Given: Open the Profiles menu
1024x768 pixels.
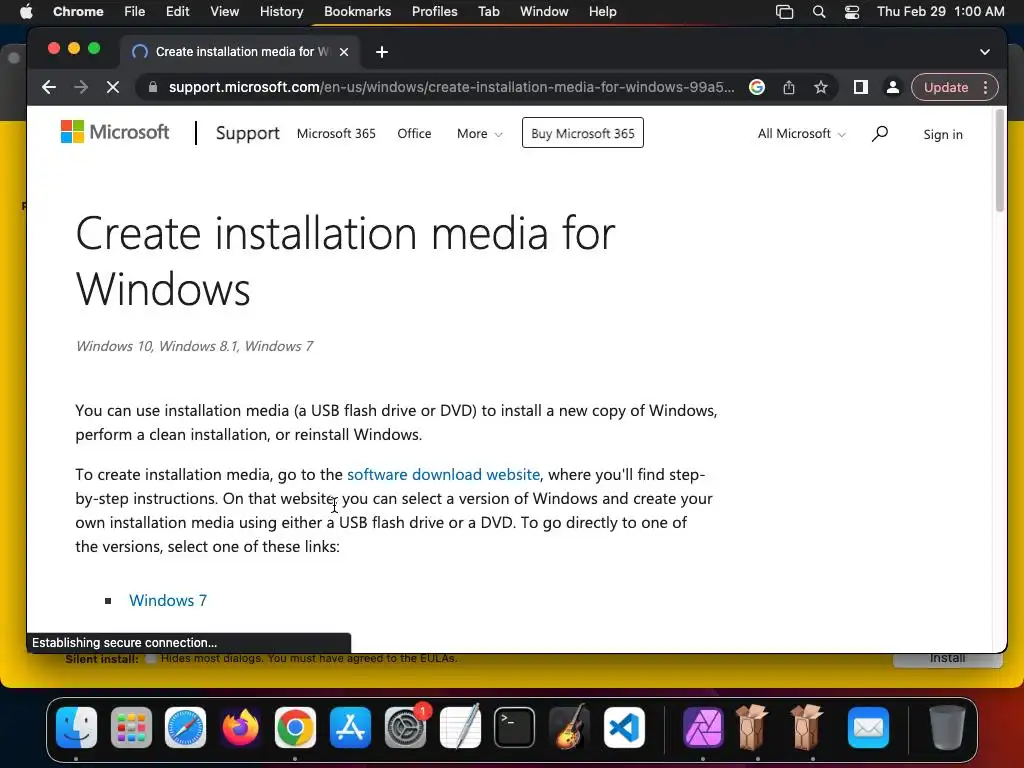Looking at the screenshot, I should (x=434, y=12).
